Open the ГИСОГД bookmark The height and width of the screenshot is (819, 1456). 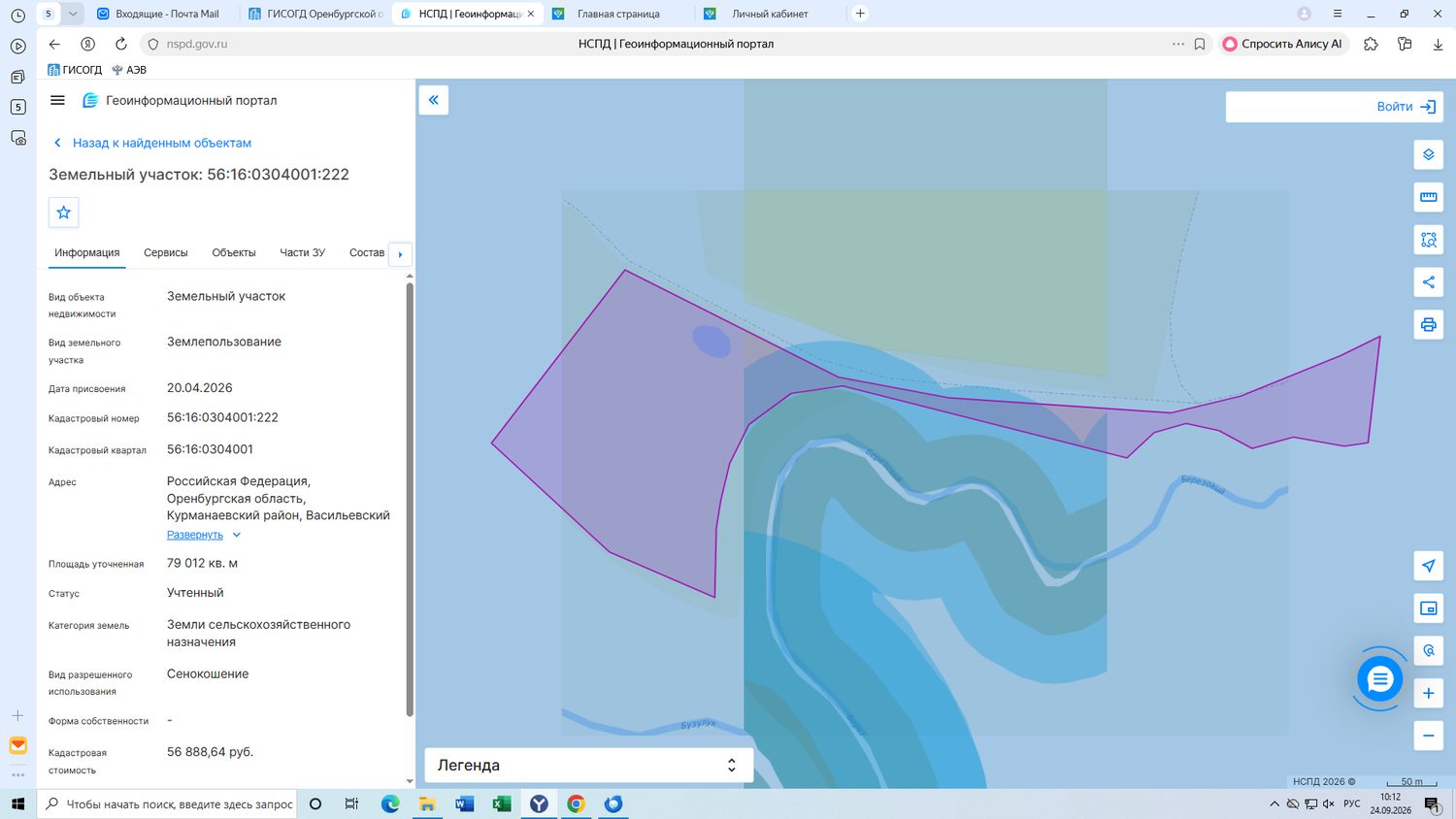(x=75, y=70)
